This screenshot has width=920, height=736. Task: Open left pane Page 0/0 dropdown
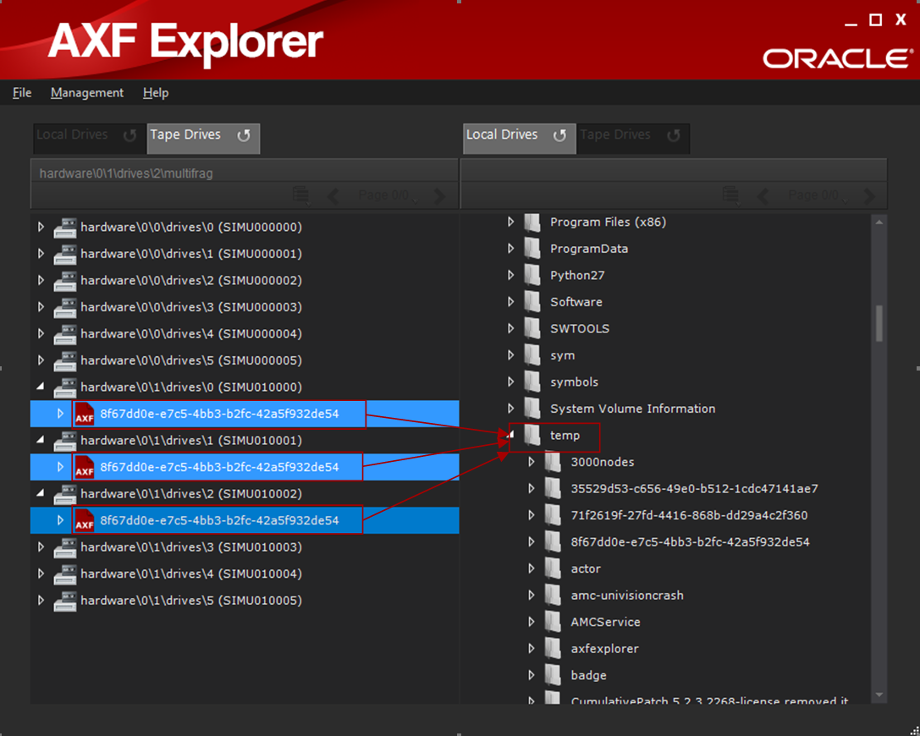388,195
